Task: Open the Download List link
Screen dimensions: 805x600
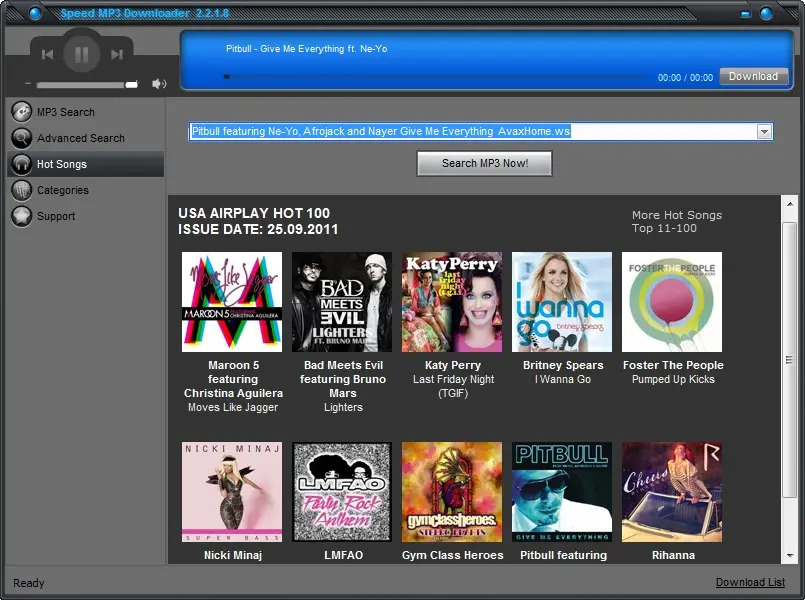Action: 750,583
